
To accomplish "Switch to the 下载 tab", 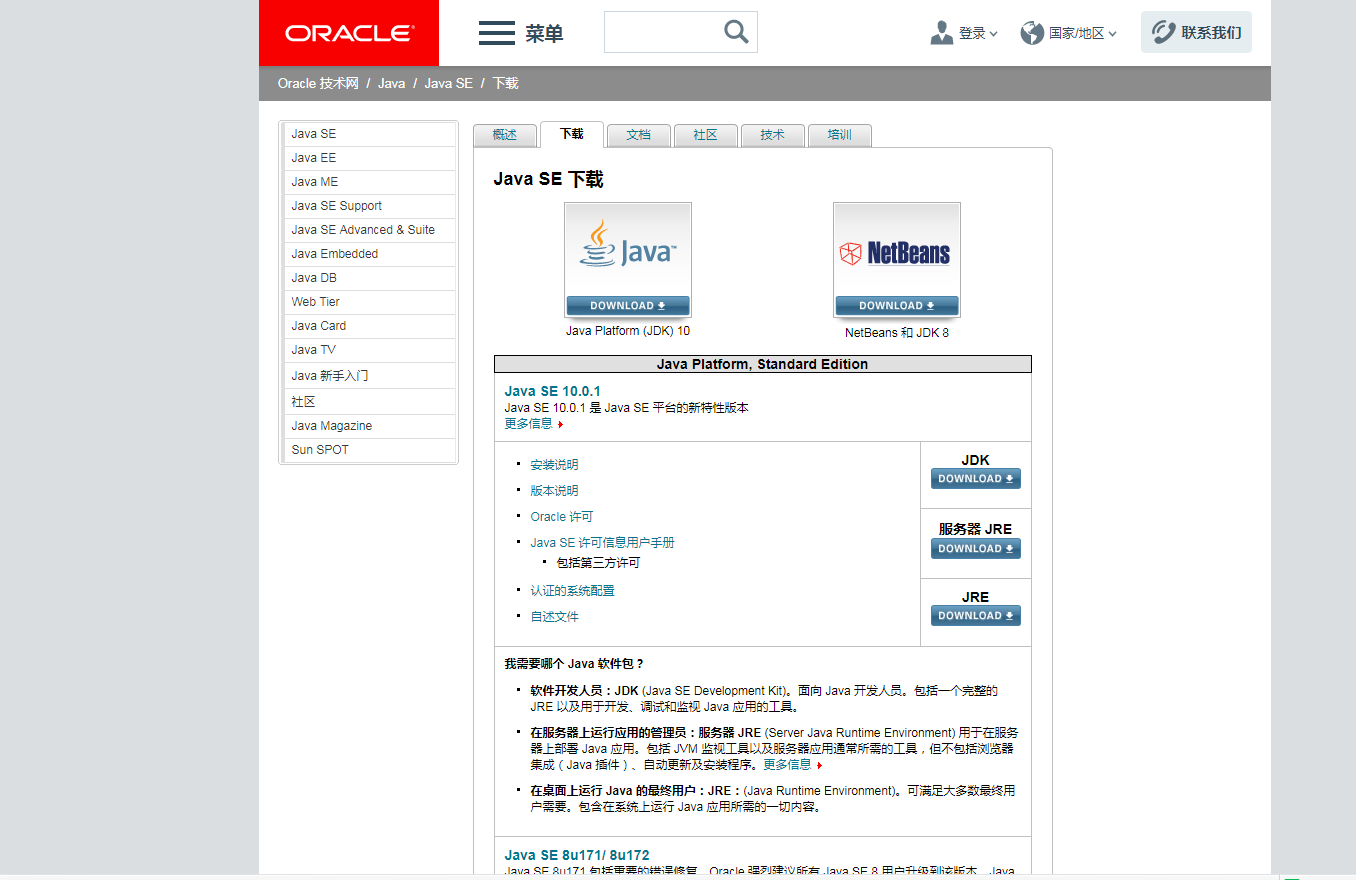I will [x=572, y=134].
